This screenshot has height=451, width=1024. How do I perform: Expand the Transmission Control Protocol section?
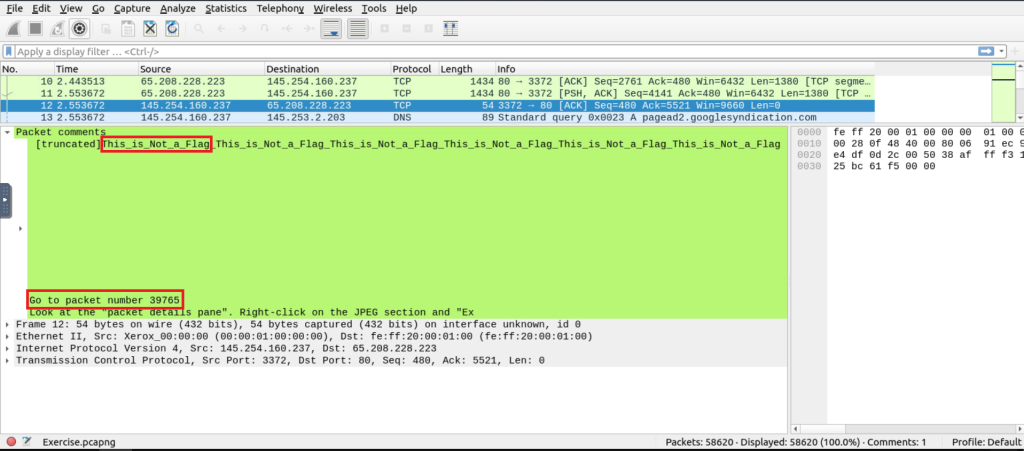(x=8, y=360)
